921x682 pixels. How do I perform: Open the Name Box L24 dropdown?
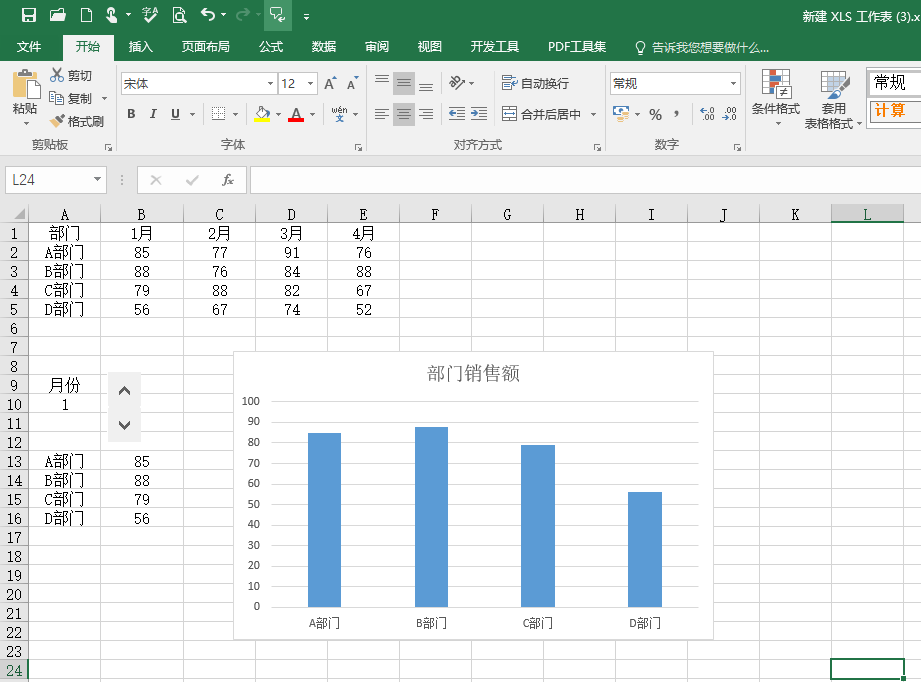coord(98,180)
